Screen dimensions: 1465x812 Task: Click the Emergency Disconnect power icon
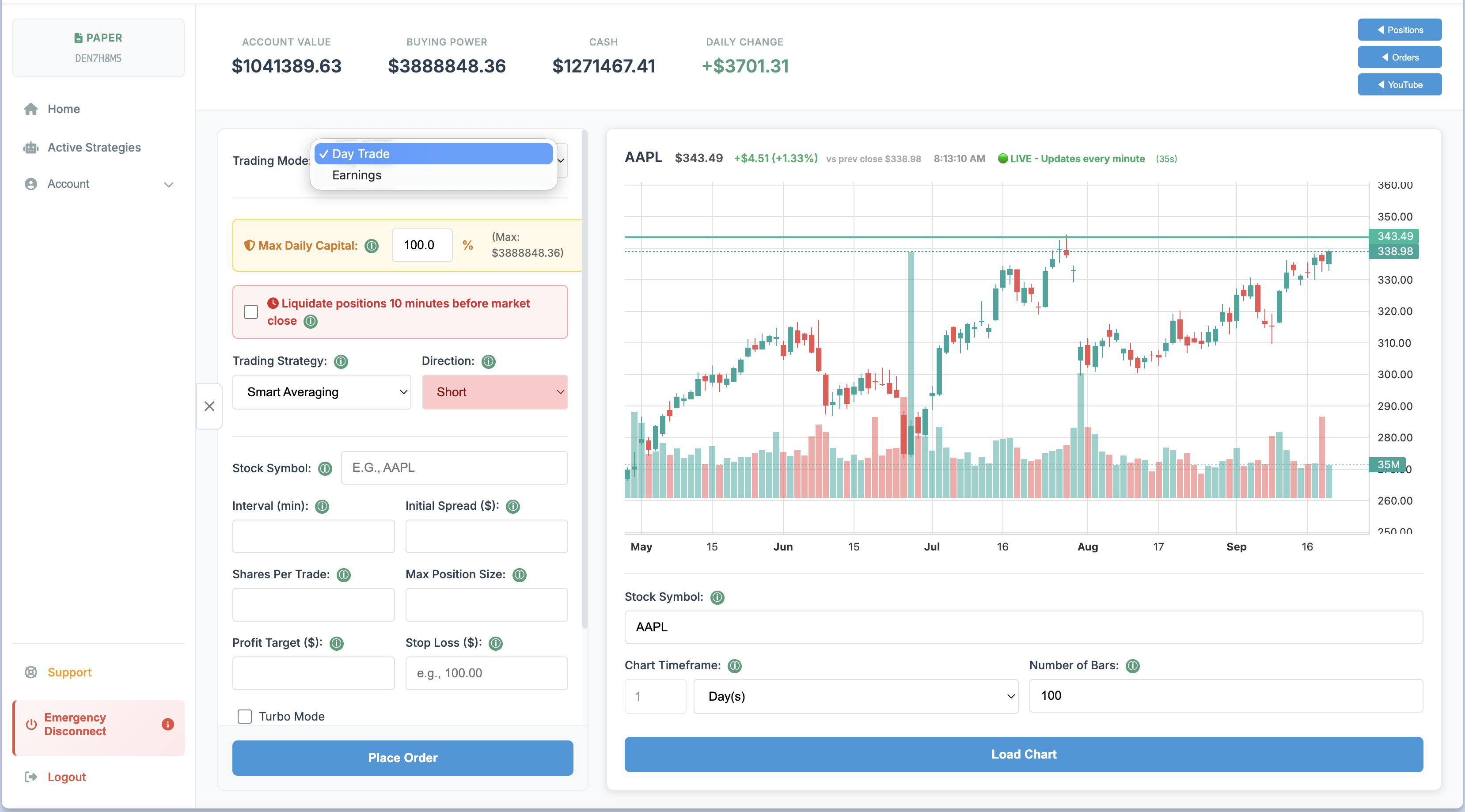coord(31,725)
